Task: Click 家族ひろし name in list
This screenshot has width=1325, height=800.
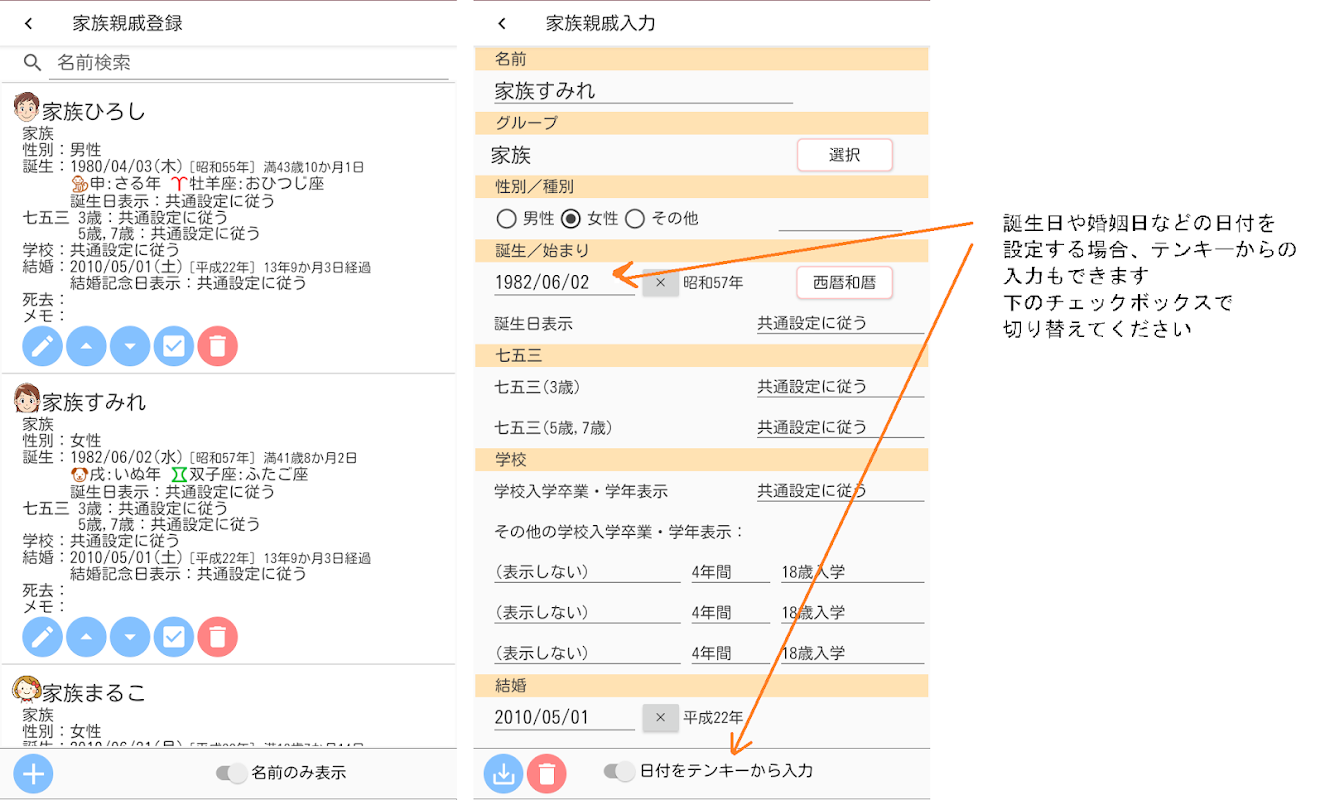Action: pos(94,110)
